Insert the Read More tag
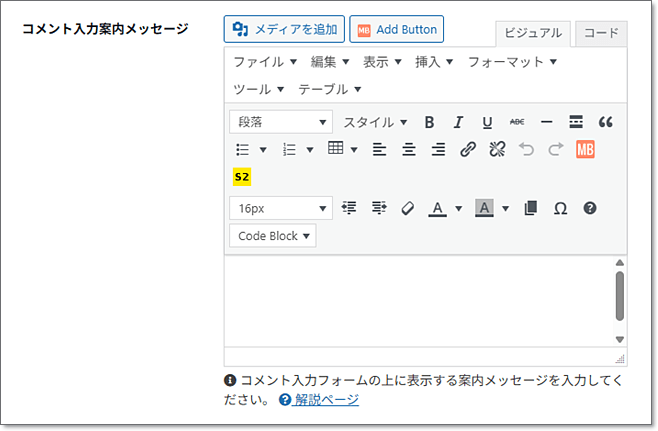This screenshot has width=658, height=431. 576,122
